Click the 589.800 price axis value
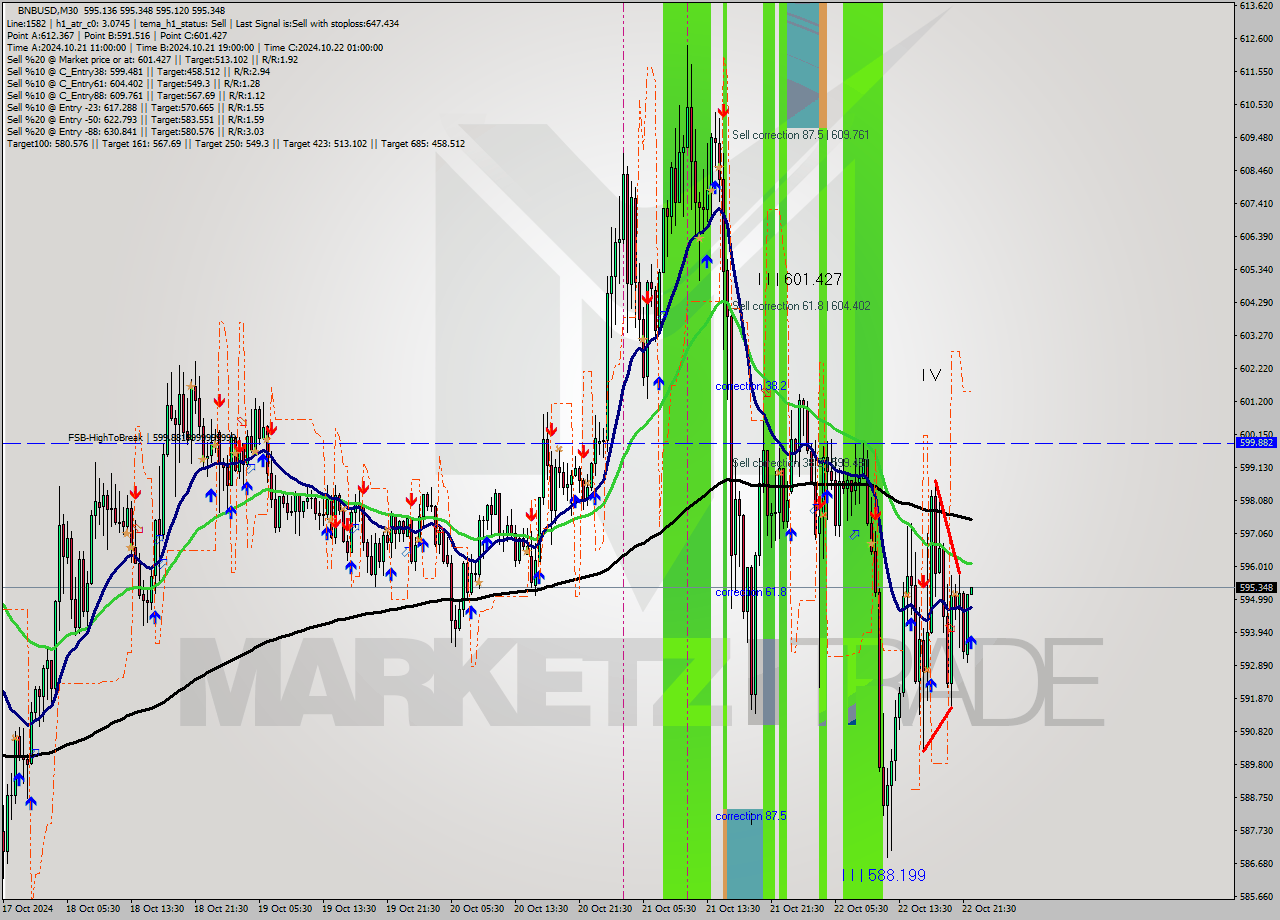This screenshot has width=1280, height=920. (1256, 765)
